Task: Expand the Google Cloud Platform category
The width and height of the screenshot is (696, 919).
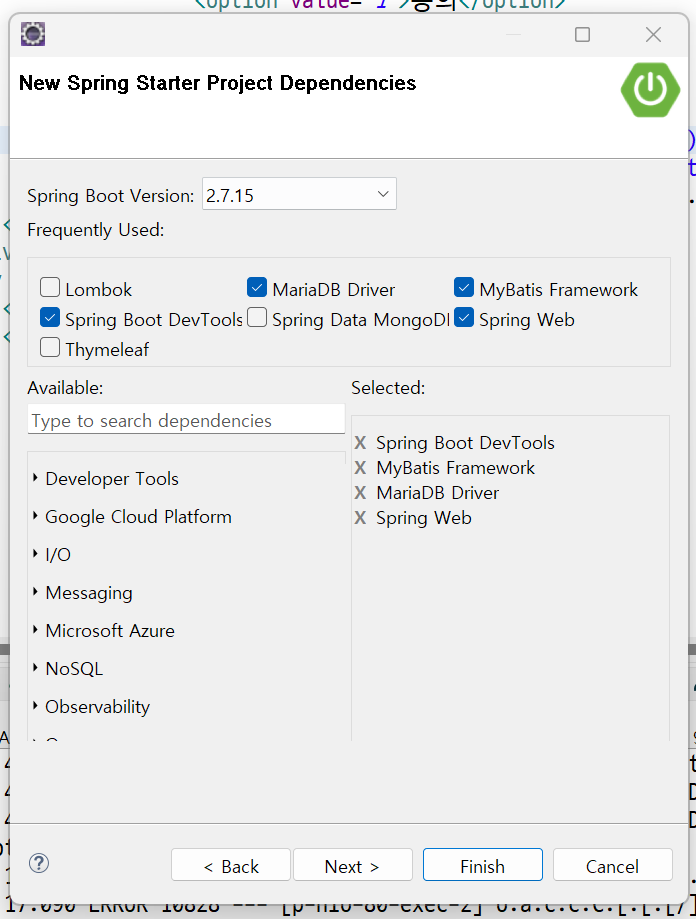Action: (x=35, y=516)
